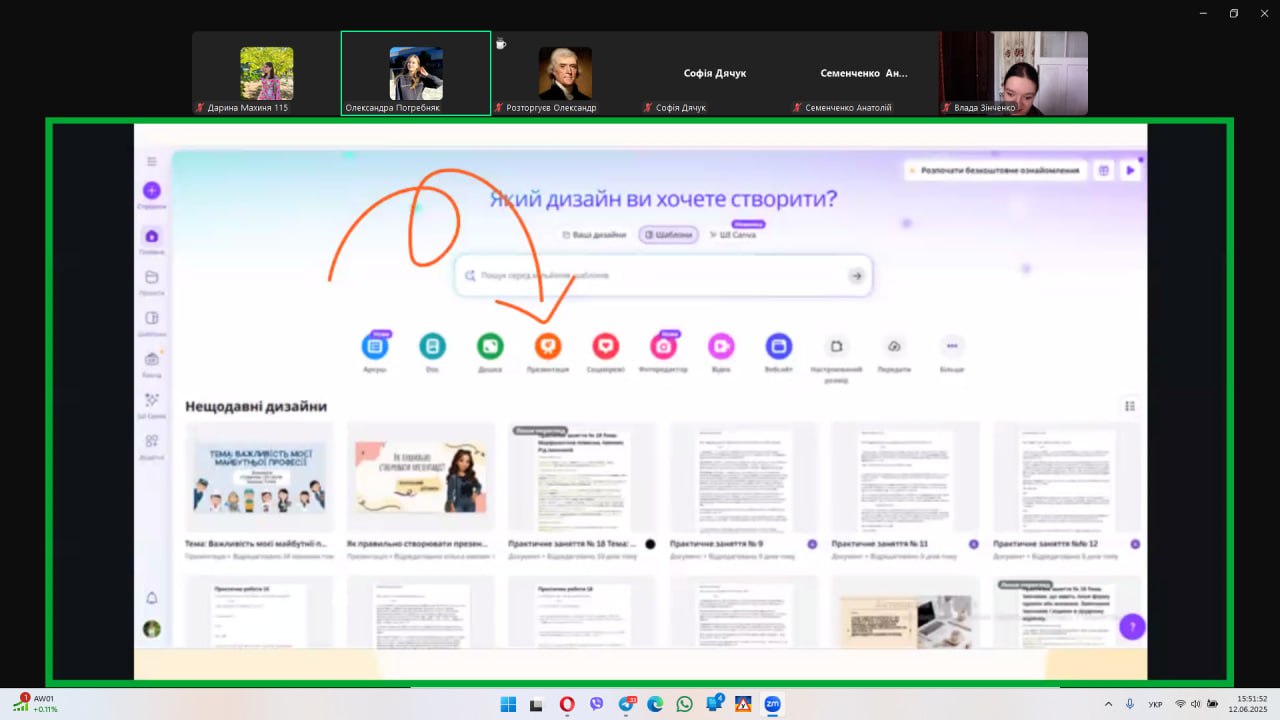
Task: Select the 'ШІ Canva' tab
Action: click(733, 235)
